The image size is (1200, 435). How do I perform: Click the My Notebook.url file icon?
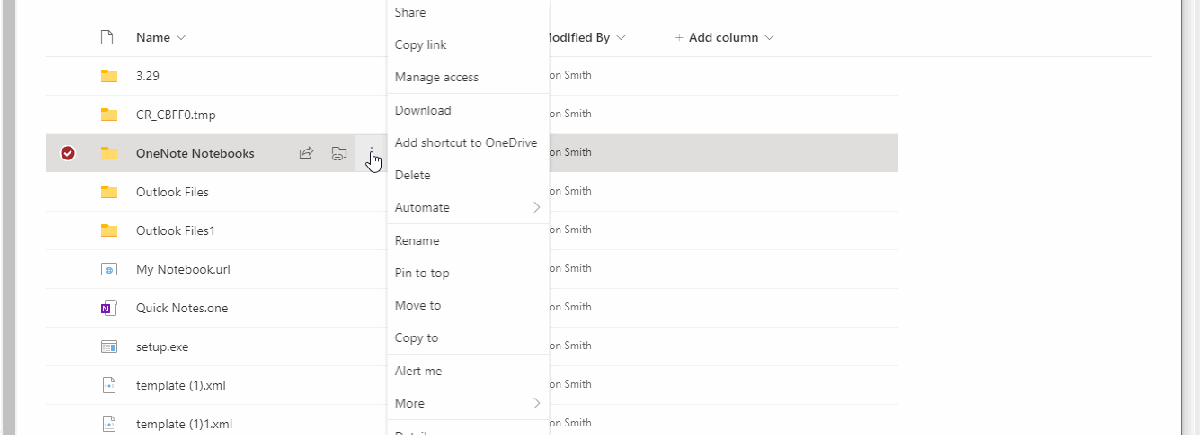[x=109, y=270]
